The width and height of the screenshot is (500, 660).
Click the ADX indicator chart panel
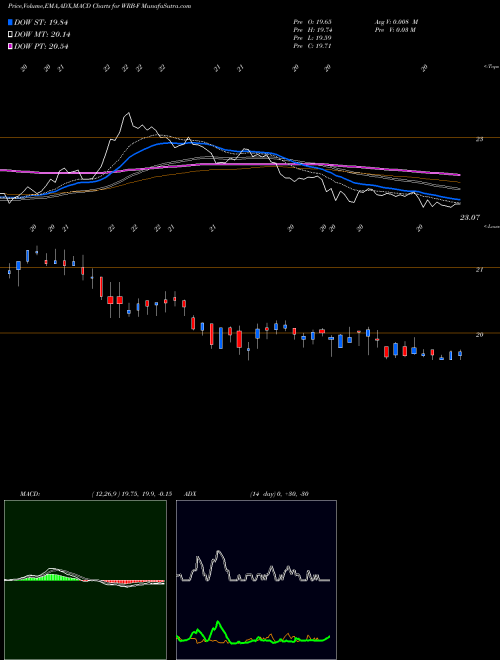(256, 580)
